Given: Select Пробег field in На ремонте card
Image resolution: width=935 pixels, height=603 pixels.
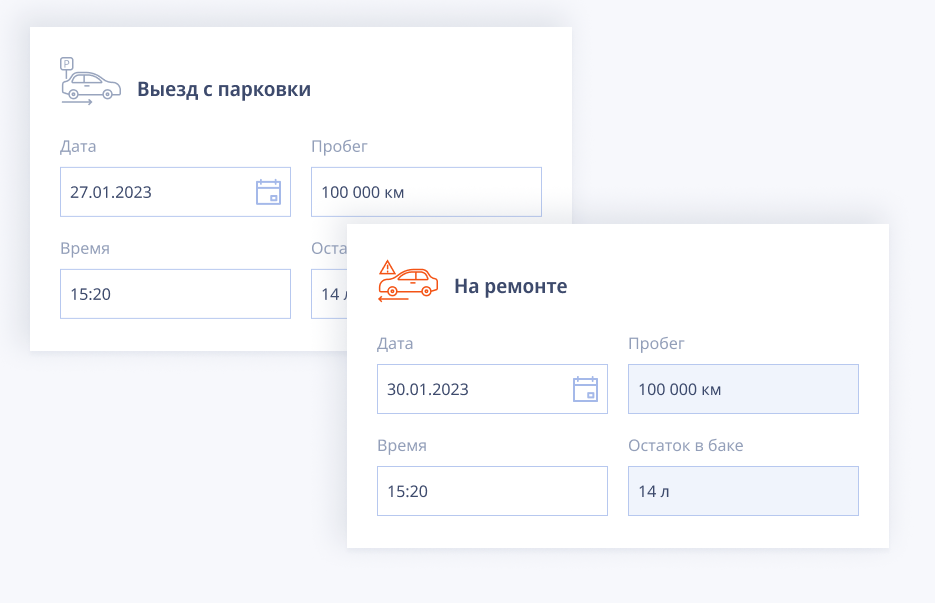Looking at the screenshot, I should 743,389.
